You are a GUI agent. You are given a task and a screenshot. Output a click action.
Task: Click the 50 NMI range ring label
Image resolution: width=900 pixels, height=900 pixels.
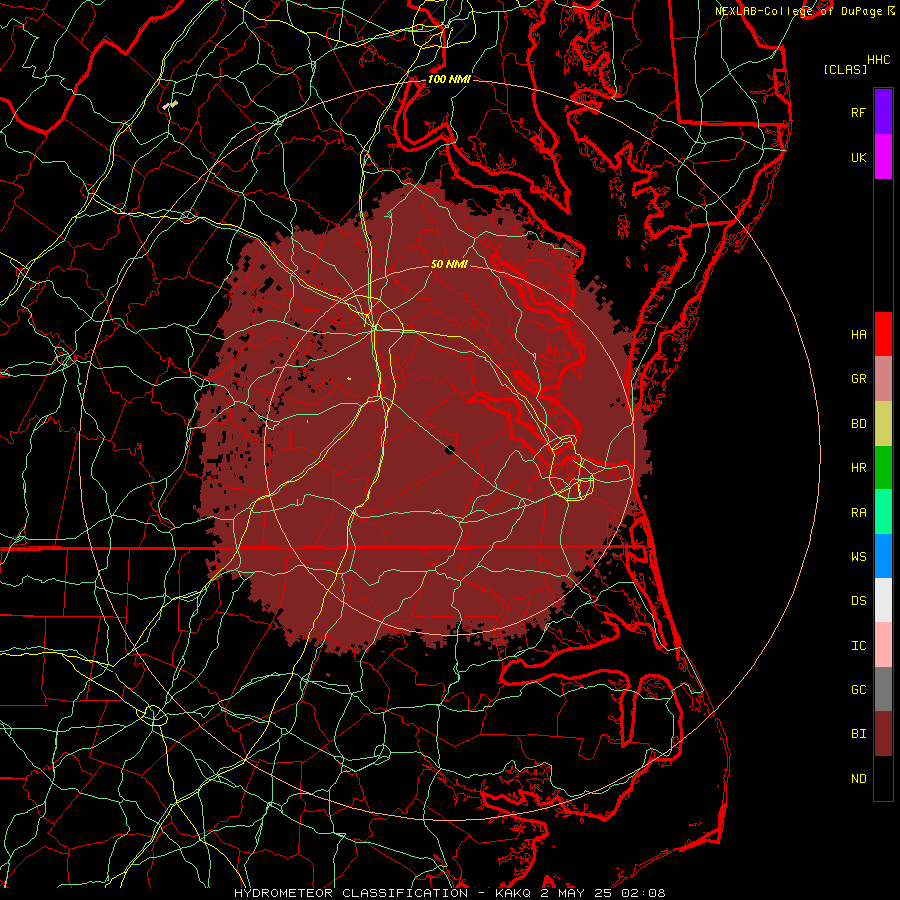[449, 264]
